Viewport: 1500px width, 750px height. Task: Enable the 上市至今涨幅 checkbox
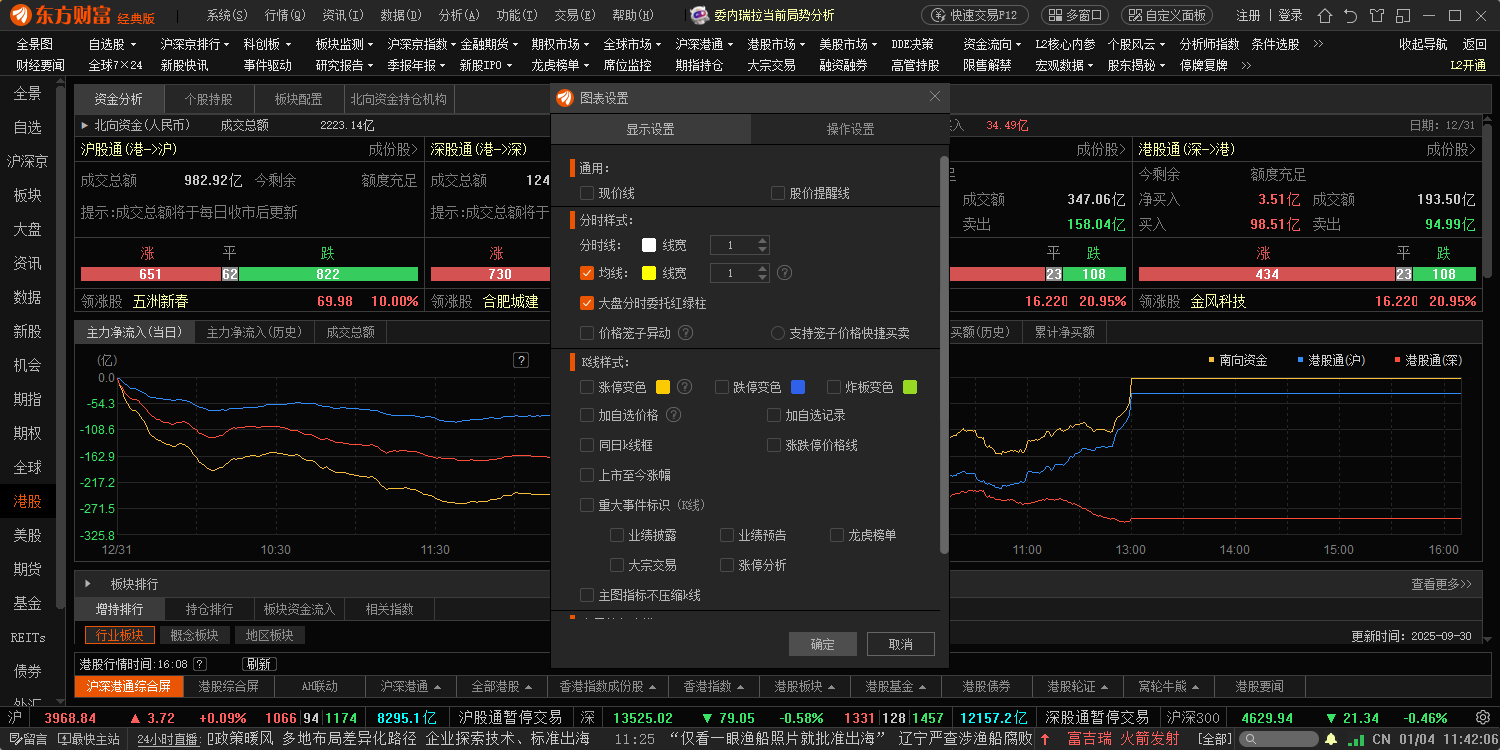(587, 475)
